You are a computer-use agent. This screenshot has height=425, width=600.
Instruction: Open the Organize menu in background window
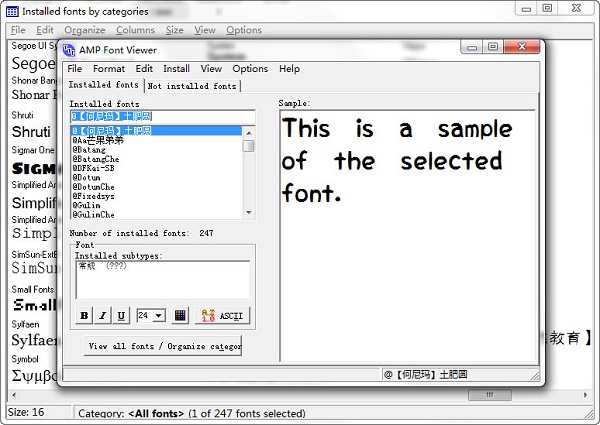pyautogui.click(x=85, y=31)
